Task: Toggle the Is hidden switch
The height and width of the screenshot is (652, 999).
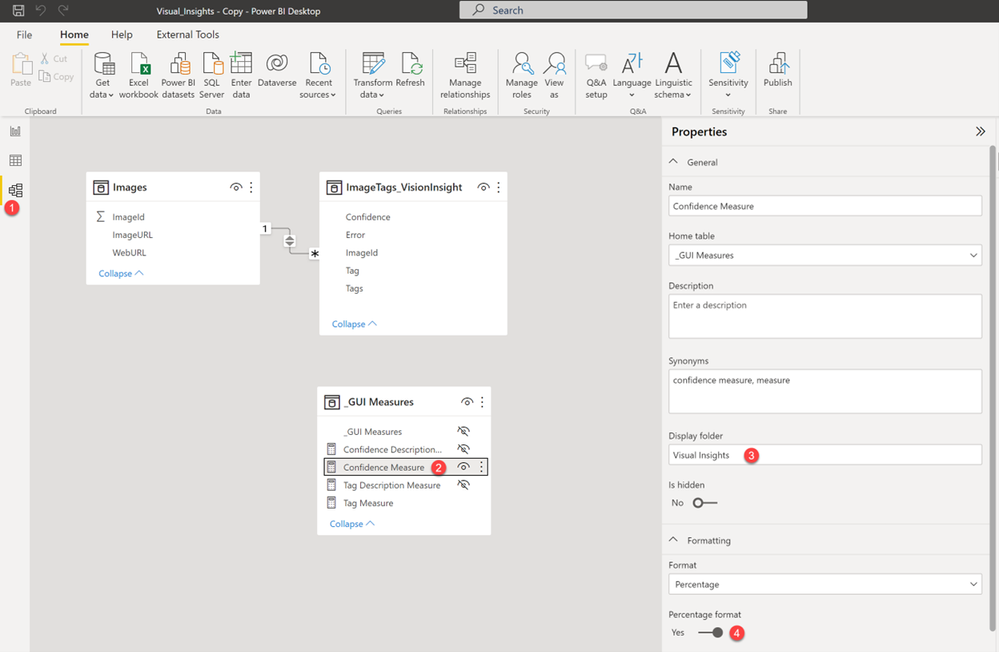Action: tap(705, 503)
